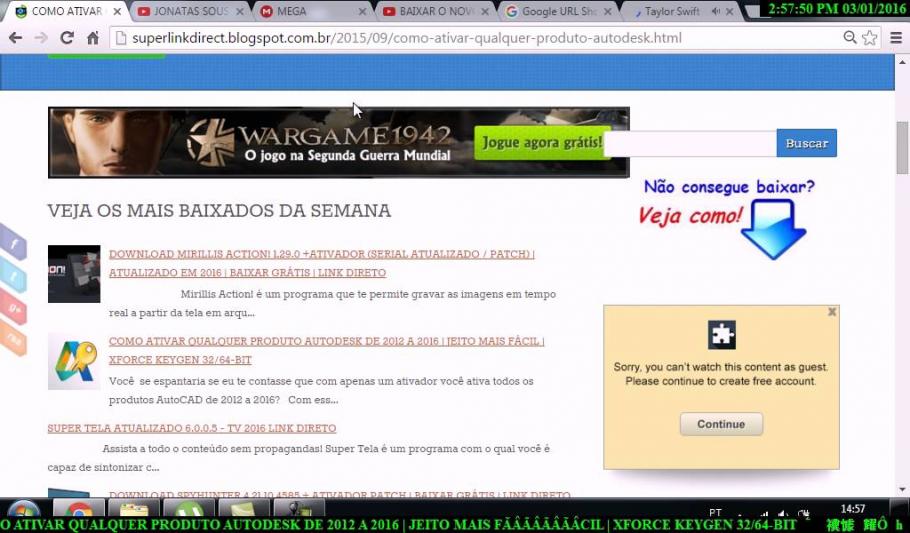Close the Taylor Swift tab
Viewport: 910px width, 533px height.
coord(730,12)
